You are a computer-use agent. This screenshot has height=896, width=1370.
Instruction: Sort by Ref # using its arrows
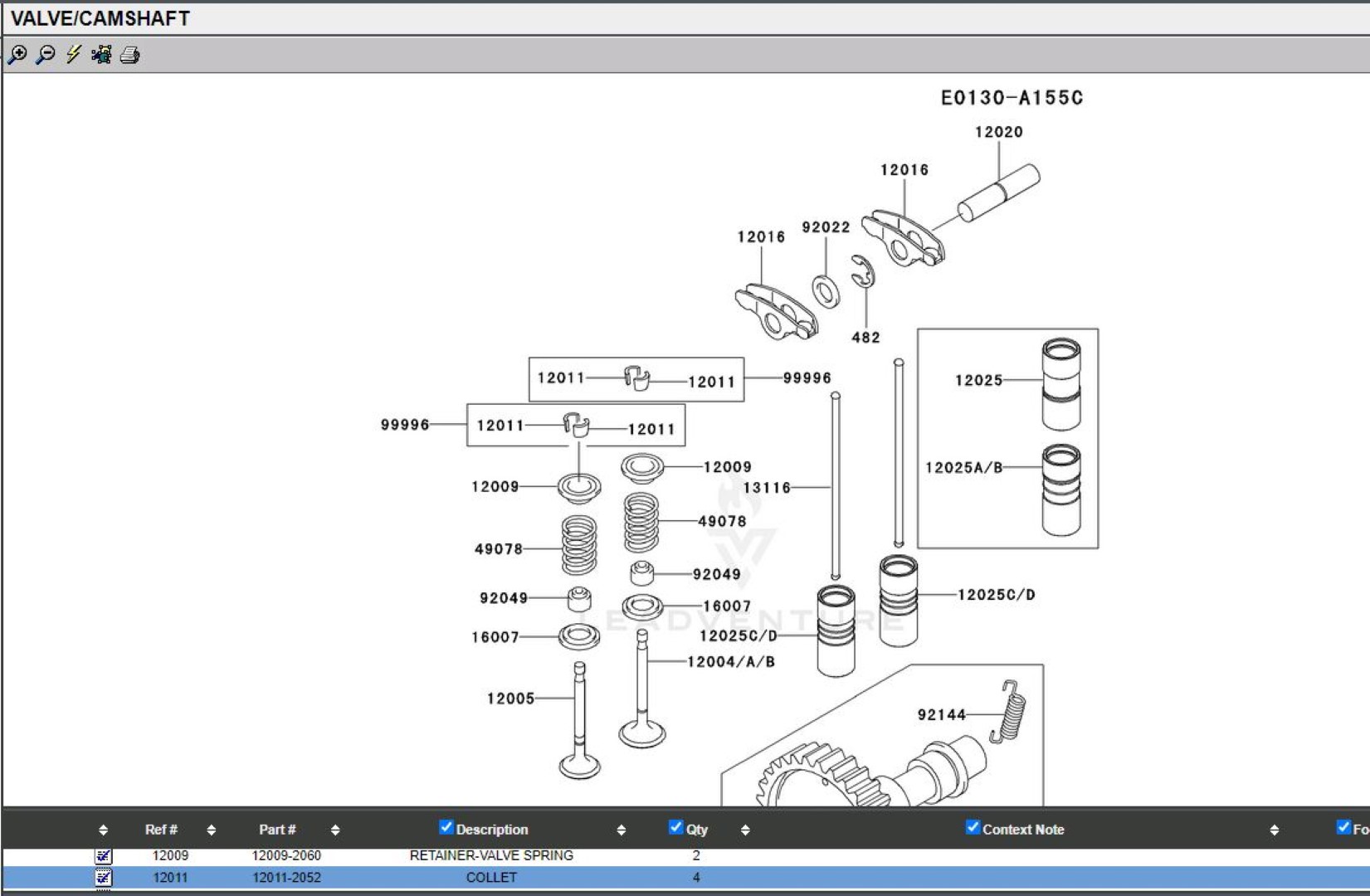tap(211, 830)
